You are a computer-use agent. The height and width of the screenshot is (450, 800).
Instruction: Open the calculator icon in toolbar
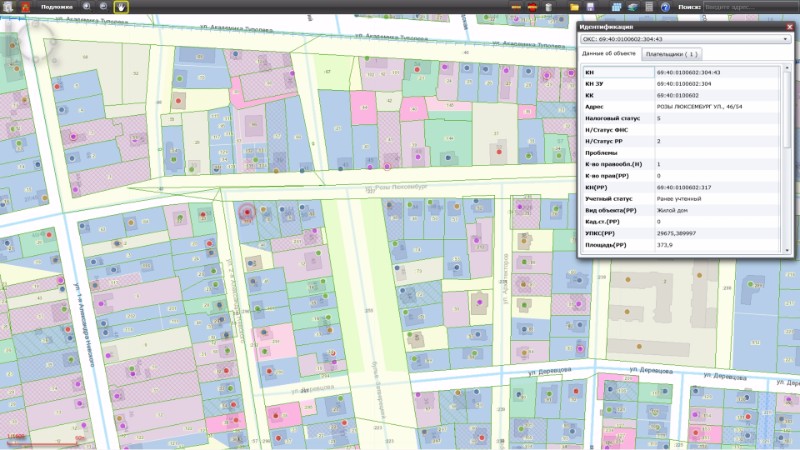coord(649,7)
